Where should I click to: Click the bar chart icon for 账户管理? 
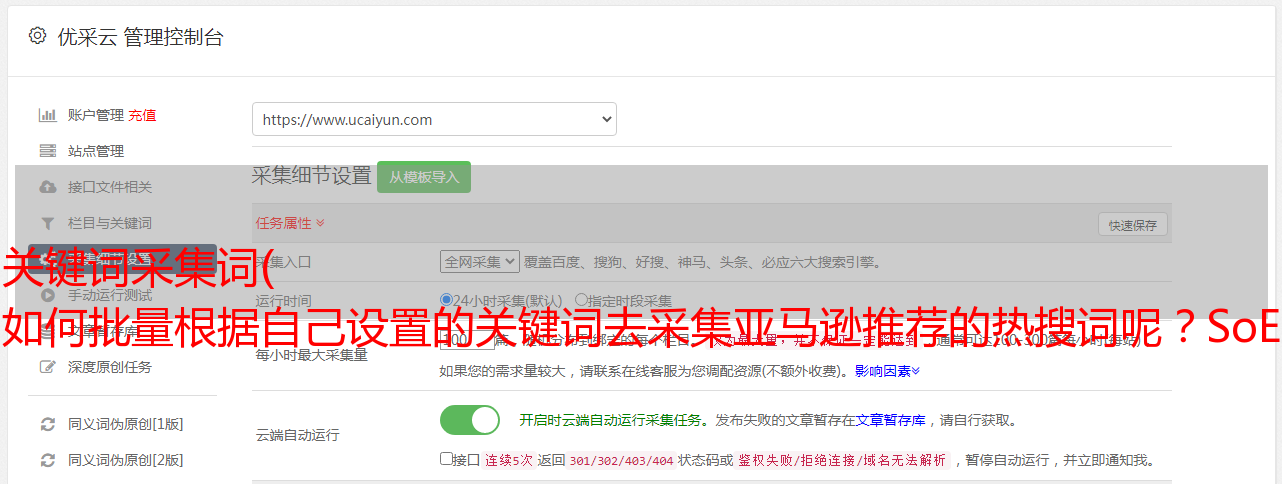coord(47,115)
